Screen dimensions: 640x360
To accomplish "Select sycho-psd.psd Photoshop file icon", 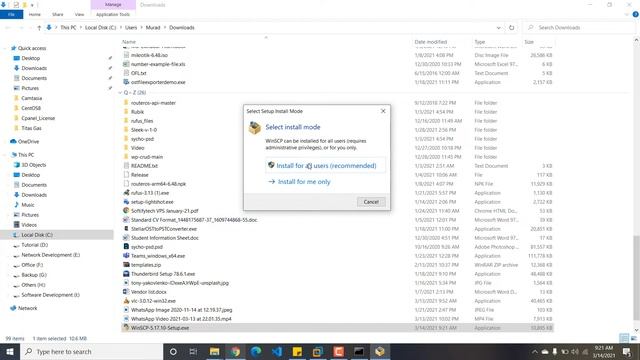I will tap(126, 247).
